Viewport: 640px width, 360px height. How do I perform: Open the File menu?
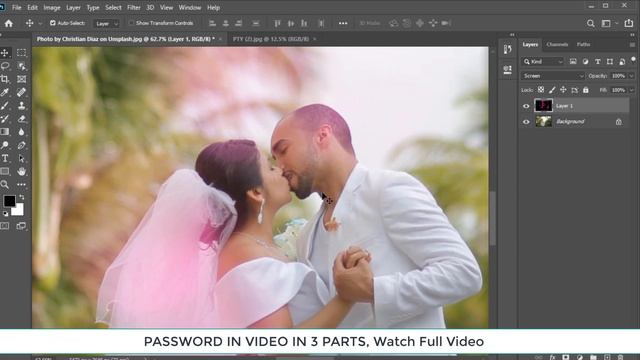point(17,7)
